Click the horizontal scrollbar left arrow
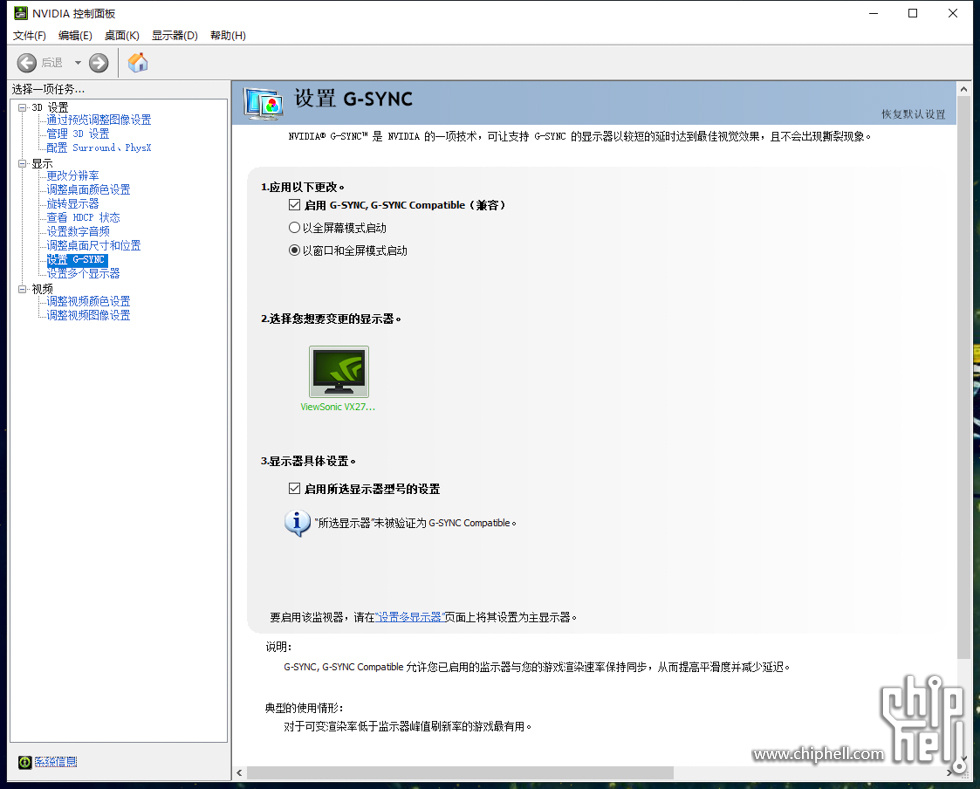This screenshot has width=980, height=789. point(239,773)
